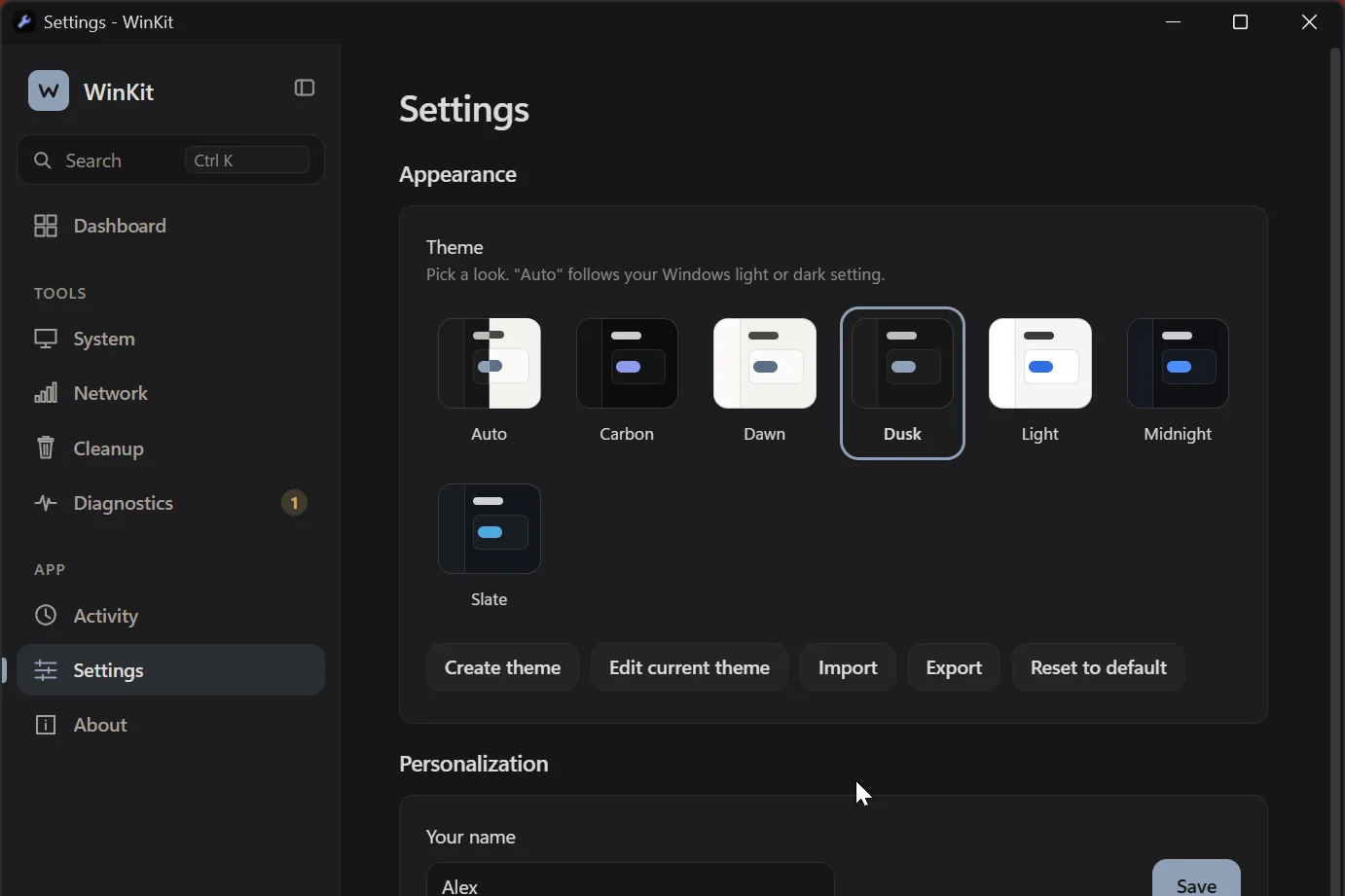Click the Appearance heading

[458, 175]
